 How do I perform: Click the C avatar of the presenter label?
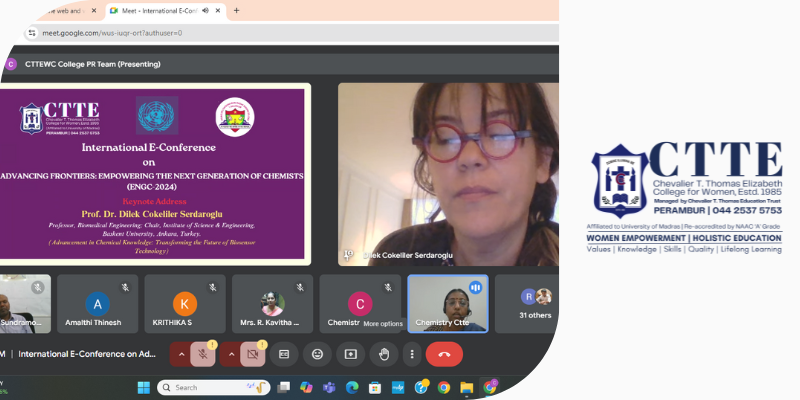click(x=11, y=64)
